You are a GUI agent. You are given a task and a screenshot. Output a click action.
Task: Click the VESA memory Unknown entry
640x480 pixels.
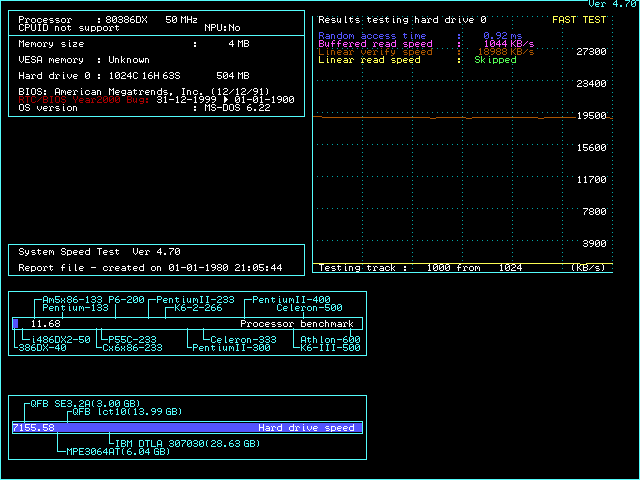coord(84,60)
